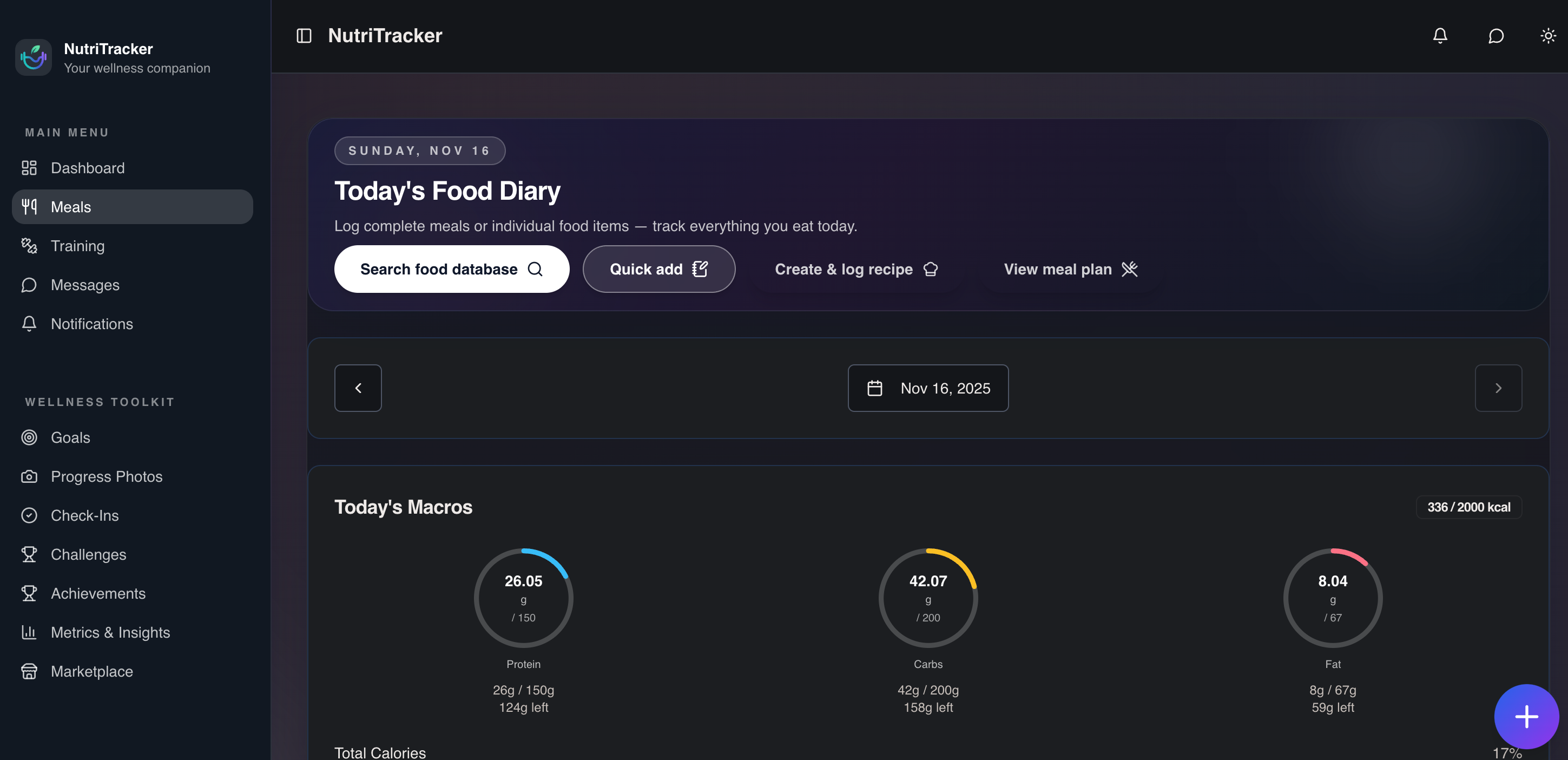1568x760 pixels.
Task: Open Progress Photos
Action: point(106,476)
